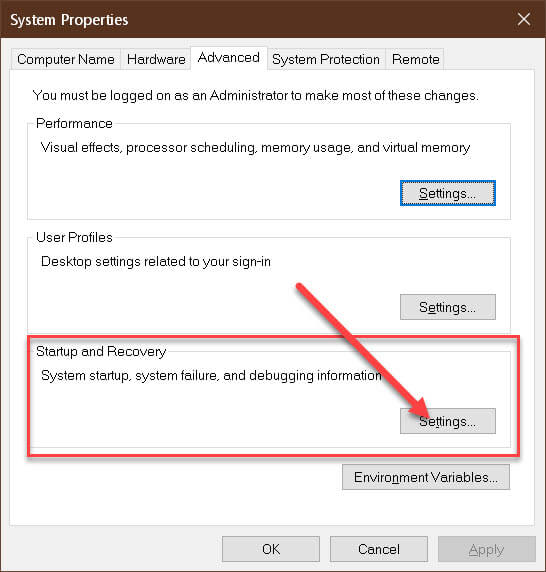Screen dimensions: 546x572
Task: Open Performance Settings button
Action: [448, 193]
